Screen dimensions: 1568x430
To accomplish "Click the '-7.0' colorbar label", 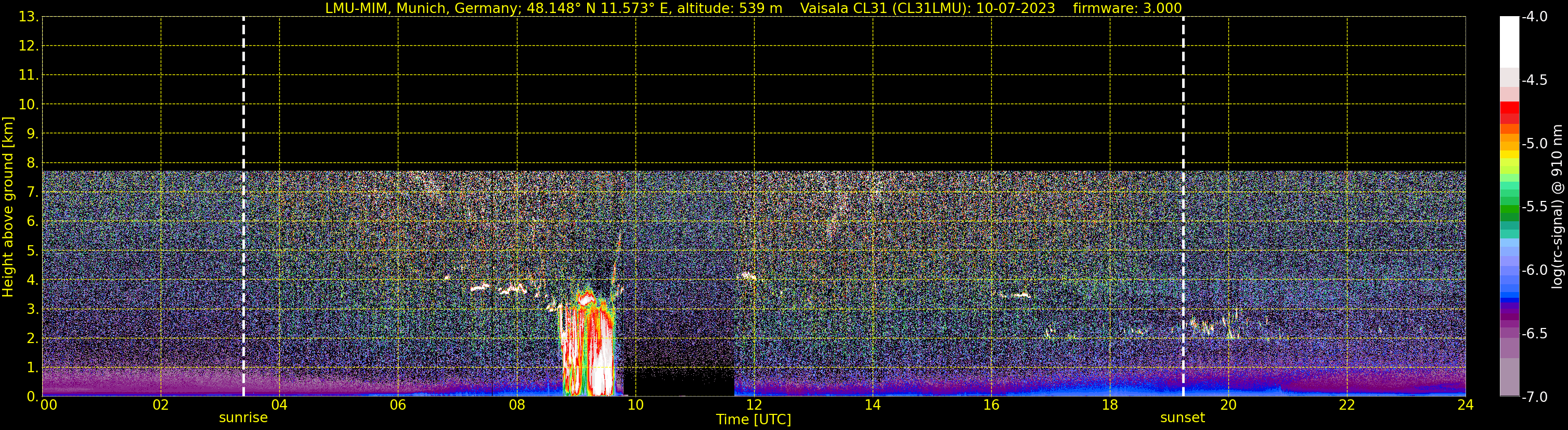I will click(1534, 397).
